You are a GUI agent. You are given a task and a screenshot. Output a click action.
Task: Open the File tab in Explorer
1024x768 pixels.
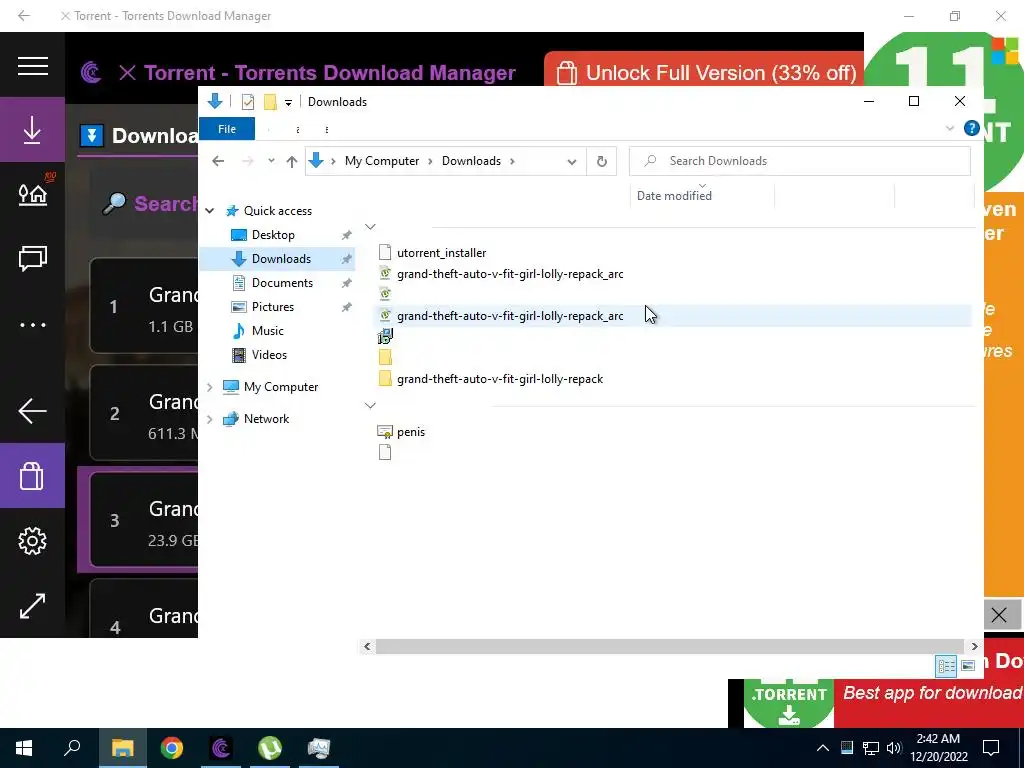coord(227,129)
